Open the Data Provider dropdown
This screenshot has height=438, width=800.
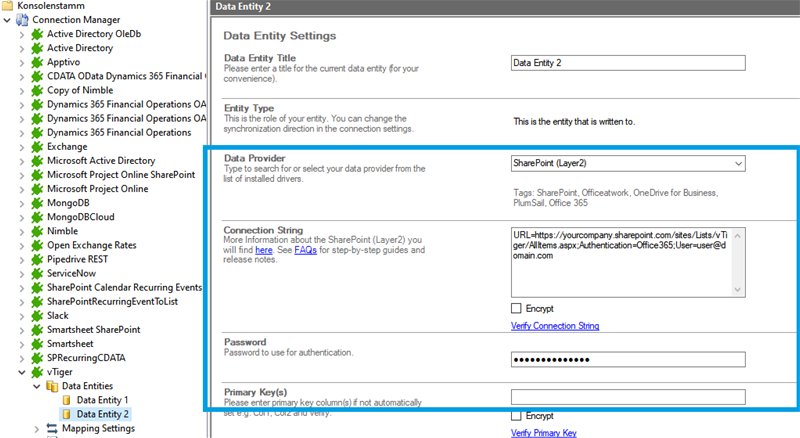coord(738,164)
